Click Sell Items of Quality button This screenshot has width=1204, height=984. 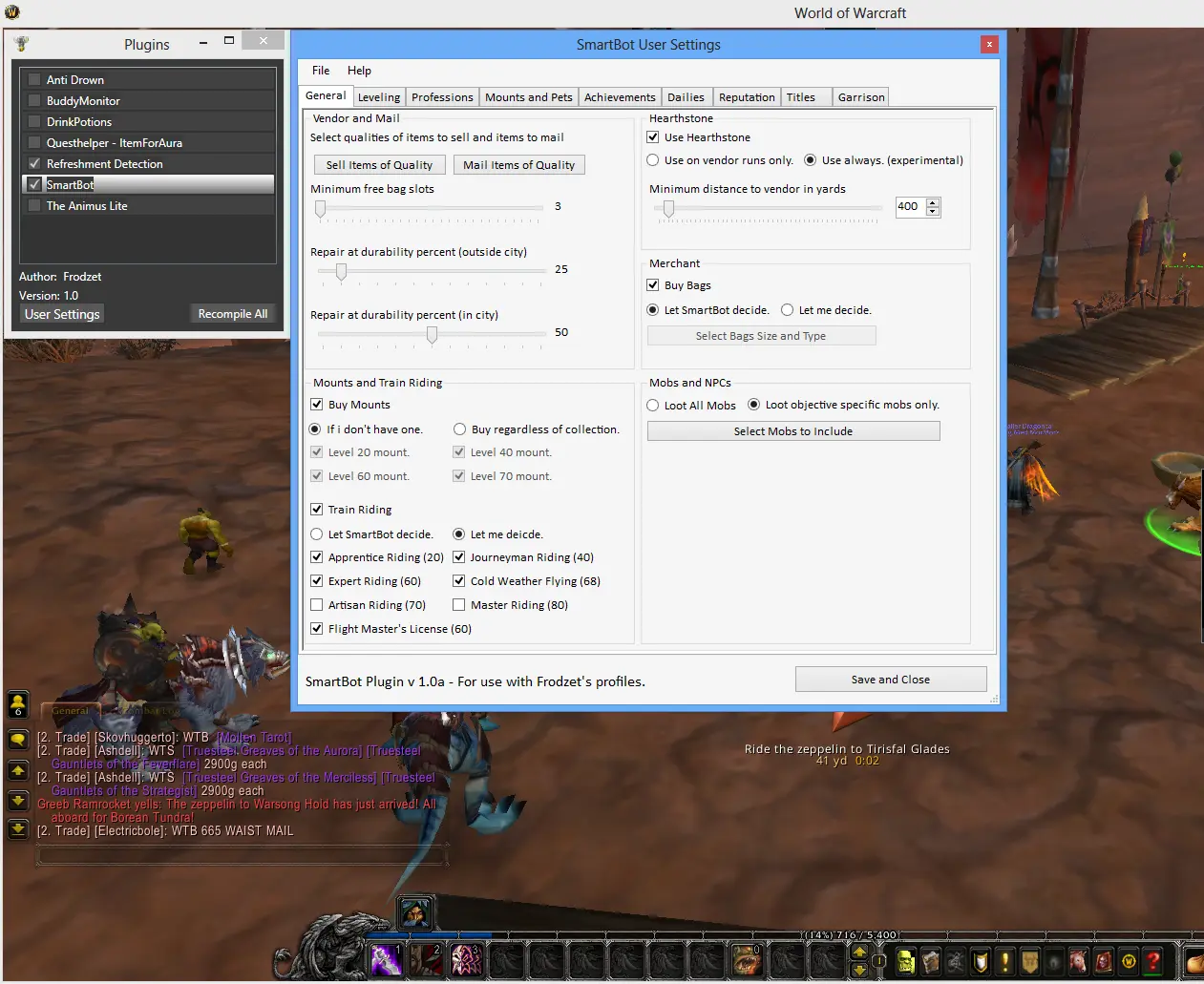pos(379,165)
